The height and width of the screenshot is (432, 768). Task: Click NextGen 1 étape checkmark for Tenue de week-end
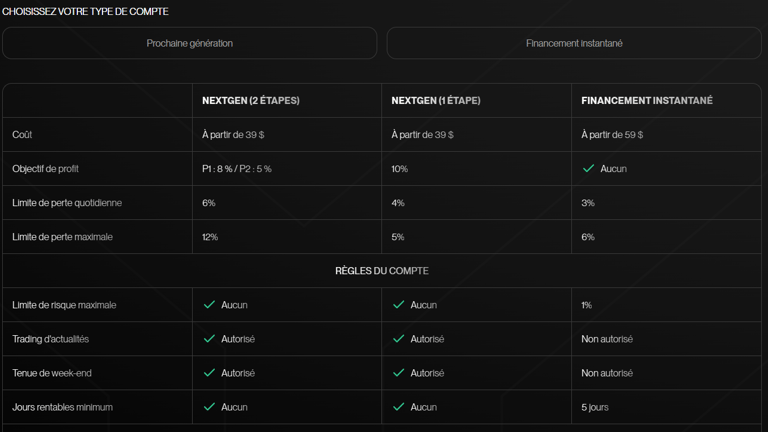coord(398,372)
